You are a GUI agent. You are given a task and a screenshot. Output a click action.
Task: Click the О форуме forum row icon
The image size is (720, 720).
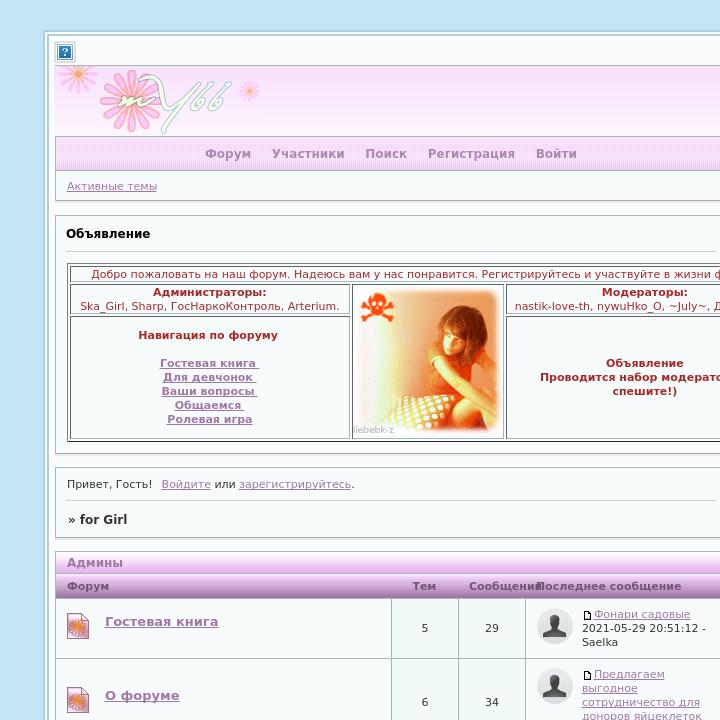pyautogui.click(x=78, y=700)
